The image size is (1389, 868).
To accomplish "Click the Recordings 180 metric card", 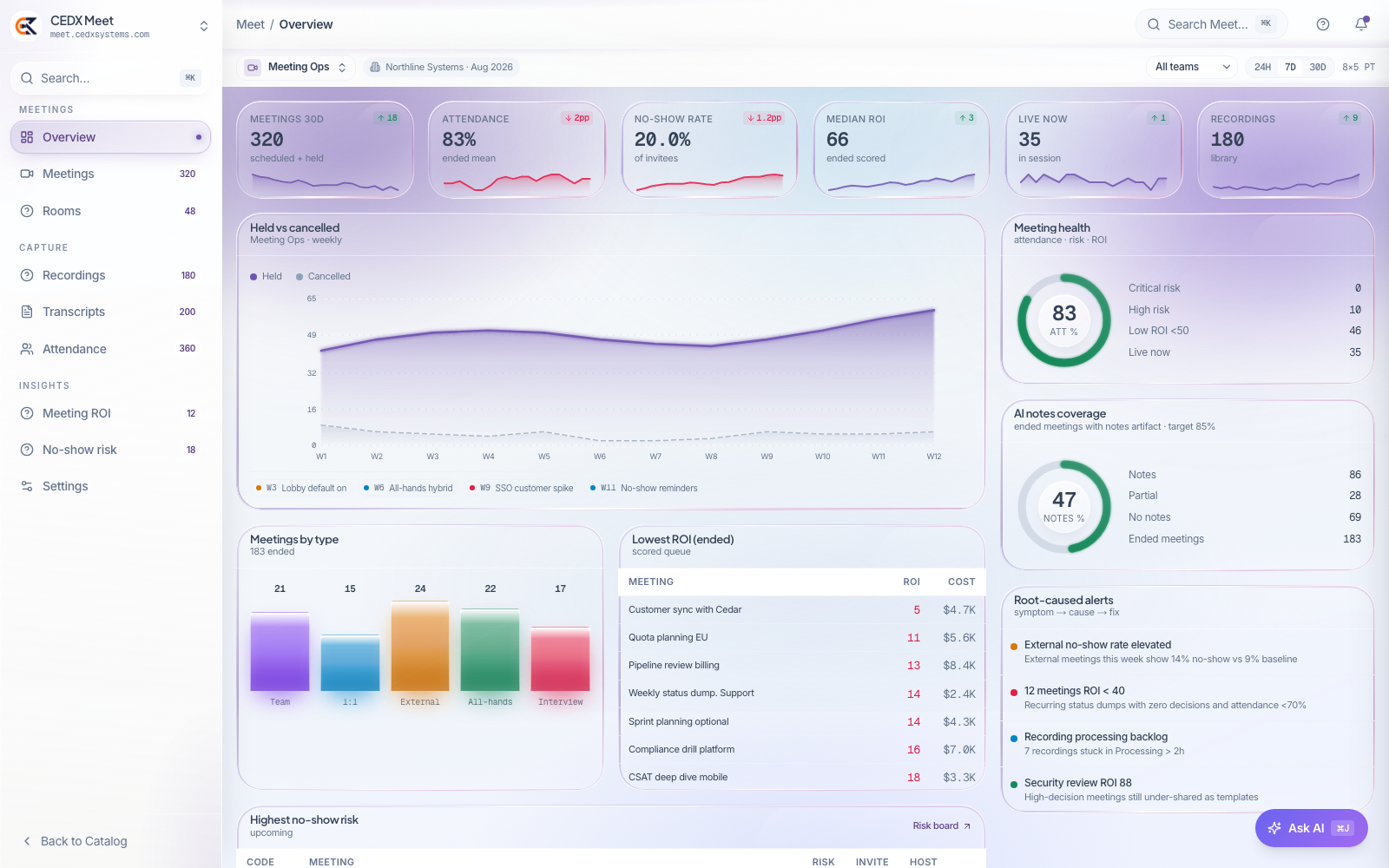I will coord(1286,150).
